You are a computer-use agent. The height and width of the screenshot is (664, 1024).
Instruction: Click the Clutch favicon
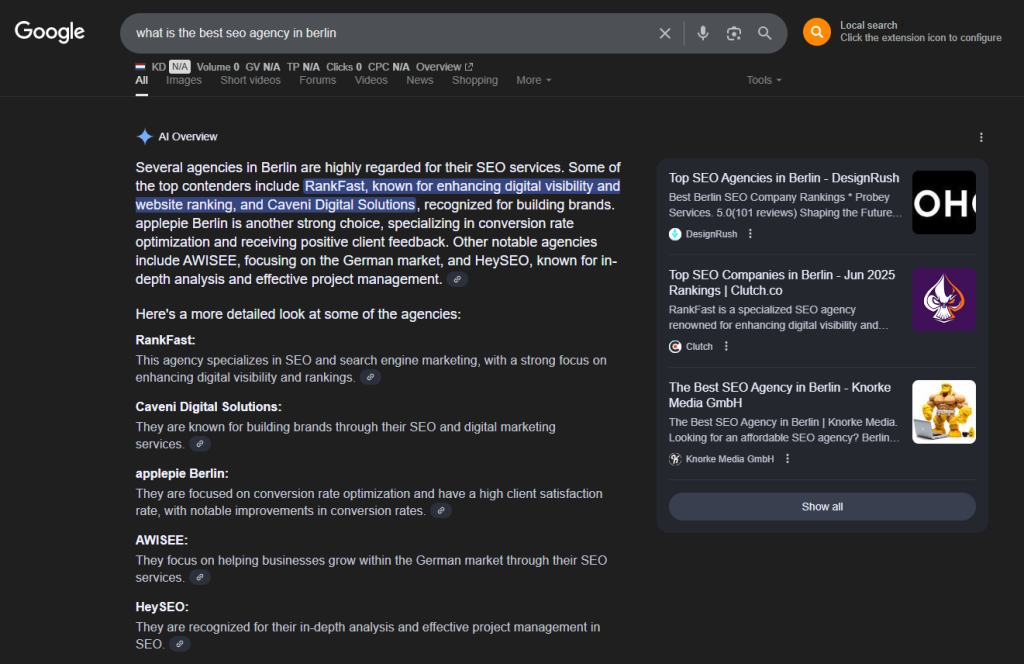point(675,347)
